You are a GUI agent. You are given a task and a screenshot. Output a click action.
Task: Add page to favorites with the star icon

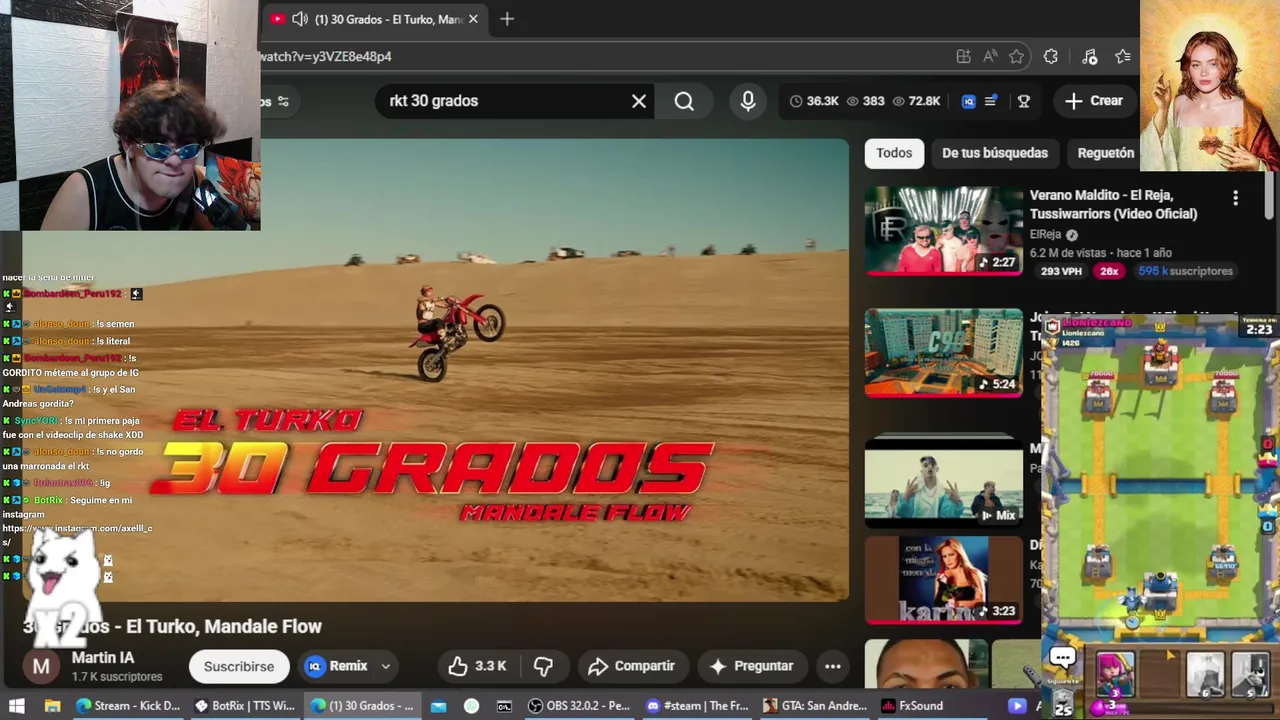click(1017, 57)
